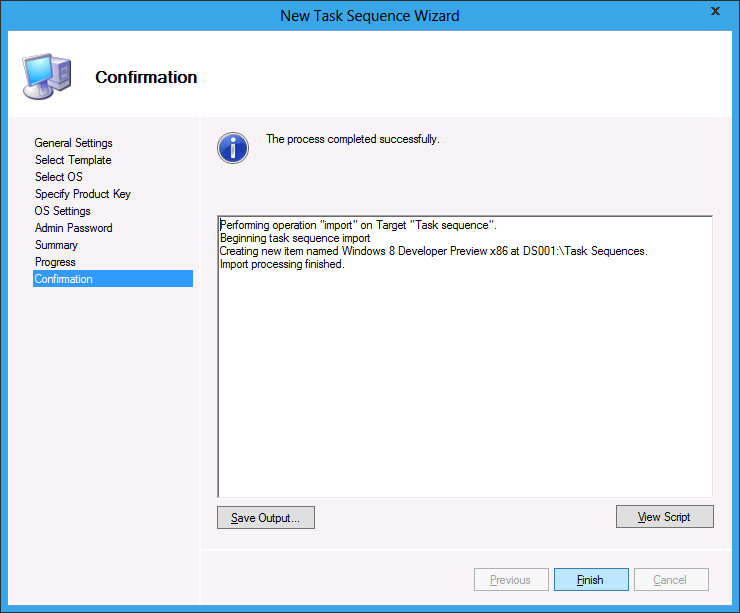Click the disabled Cancel button
The image size is (740, 613).
(669, 580)
